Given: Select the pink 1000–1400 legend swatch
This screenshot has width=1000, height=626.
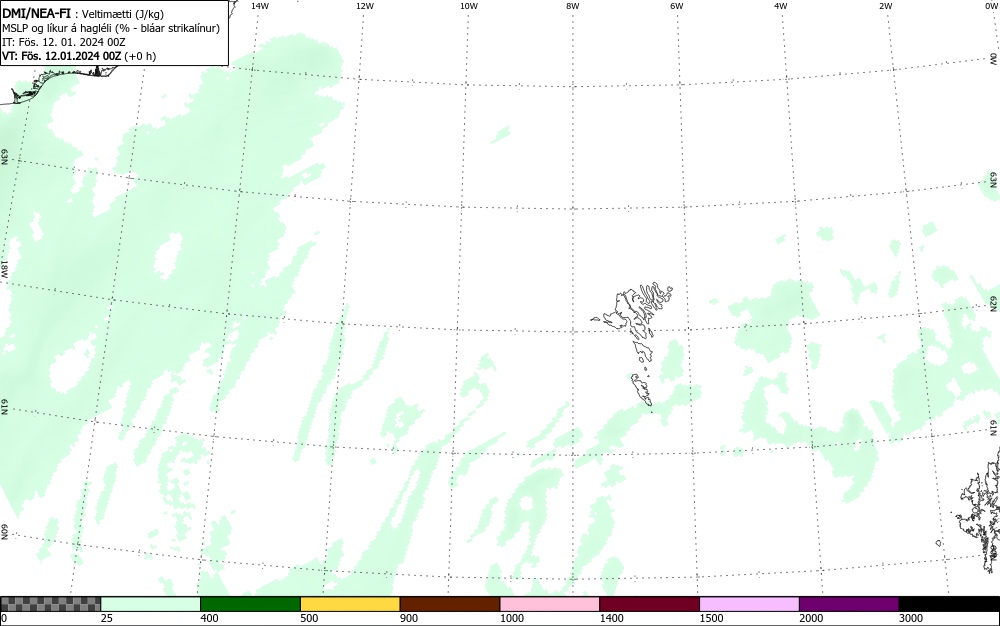Looking at the screenshot, I should (x=550, y=604).
